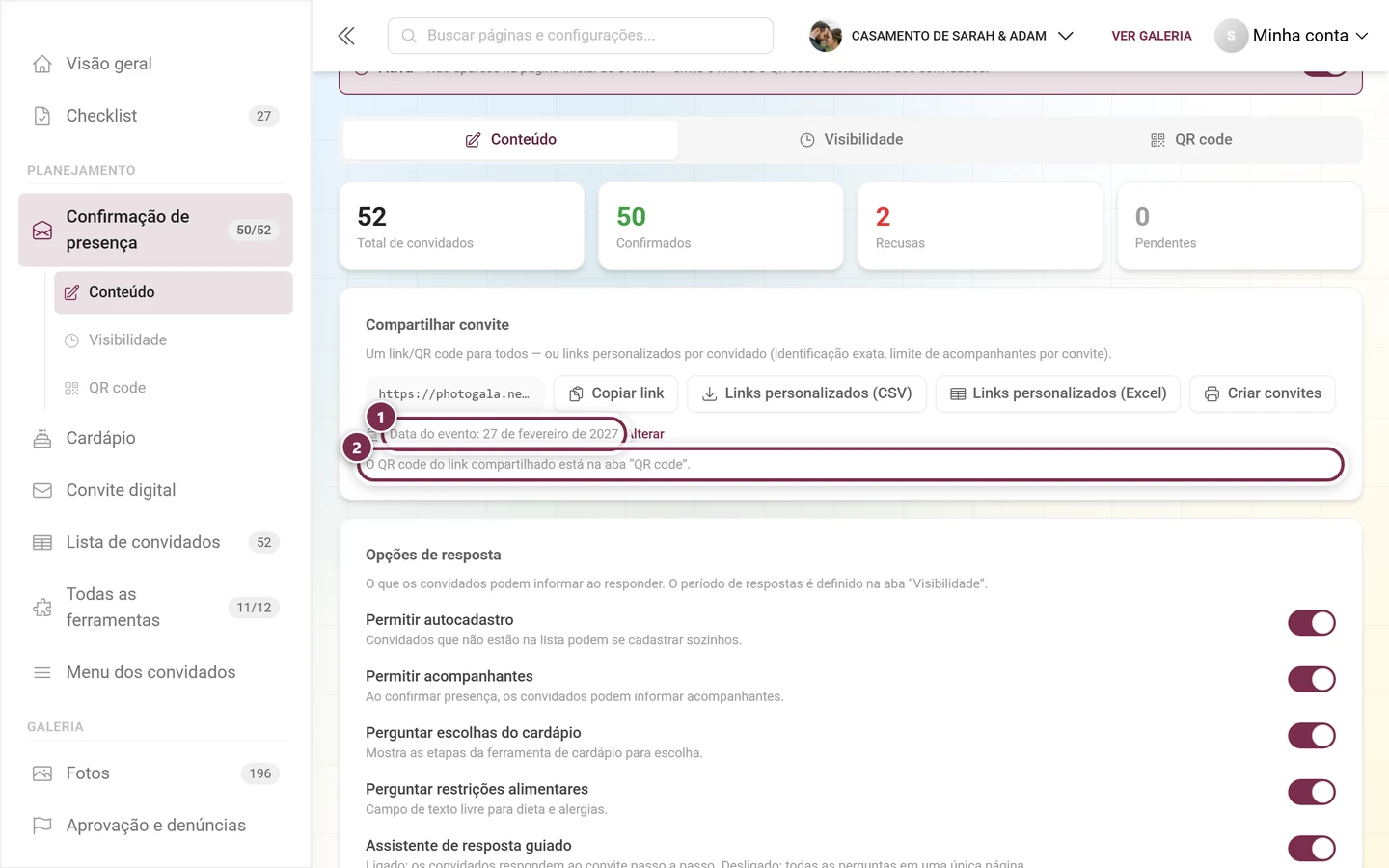Toggle Perguntar restrições alimentares switch

tap(1312, 792)
